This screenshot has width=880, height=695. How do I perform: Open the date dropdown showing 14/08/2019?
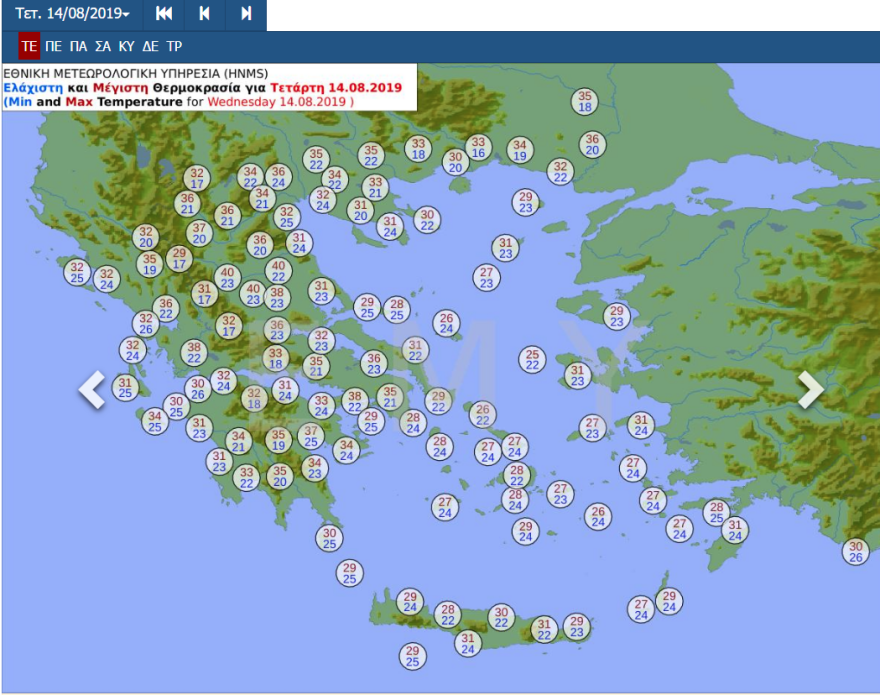(x=72, y=14)
